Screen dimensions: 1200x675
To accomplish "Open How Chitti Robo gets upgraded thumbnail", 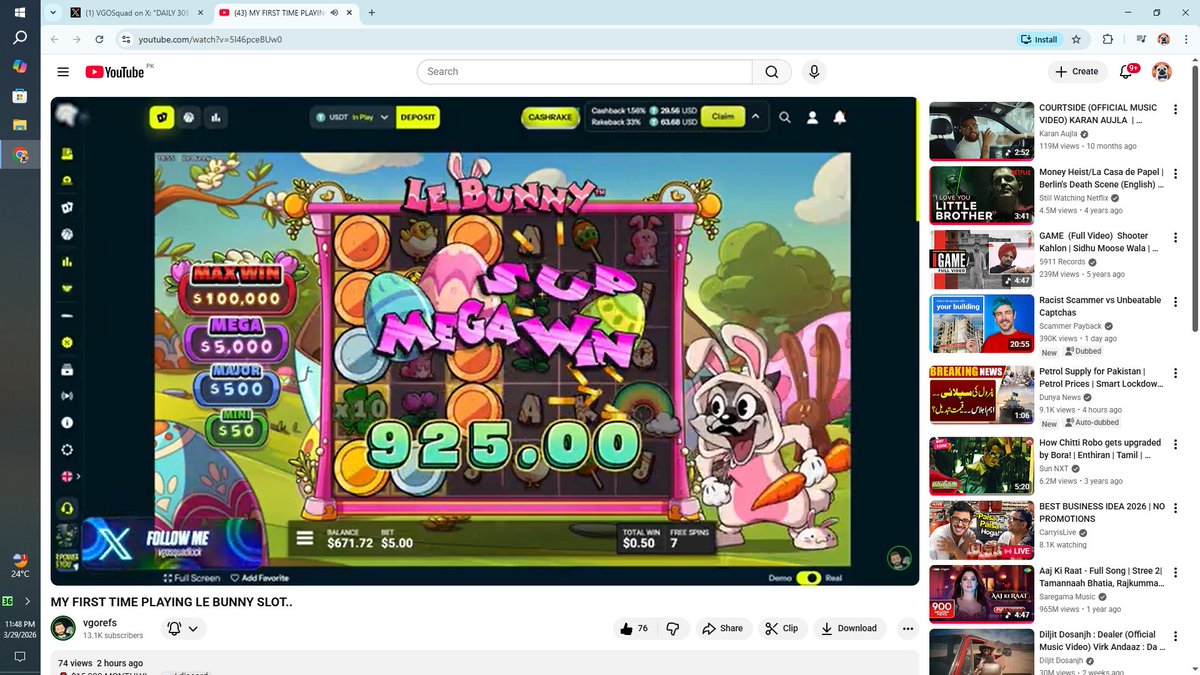I will click(x=981, y=466).
